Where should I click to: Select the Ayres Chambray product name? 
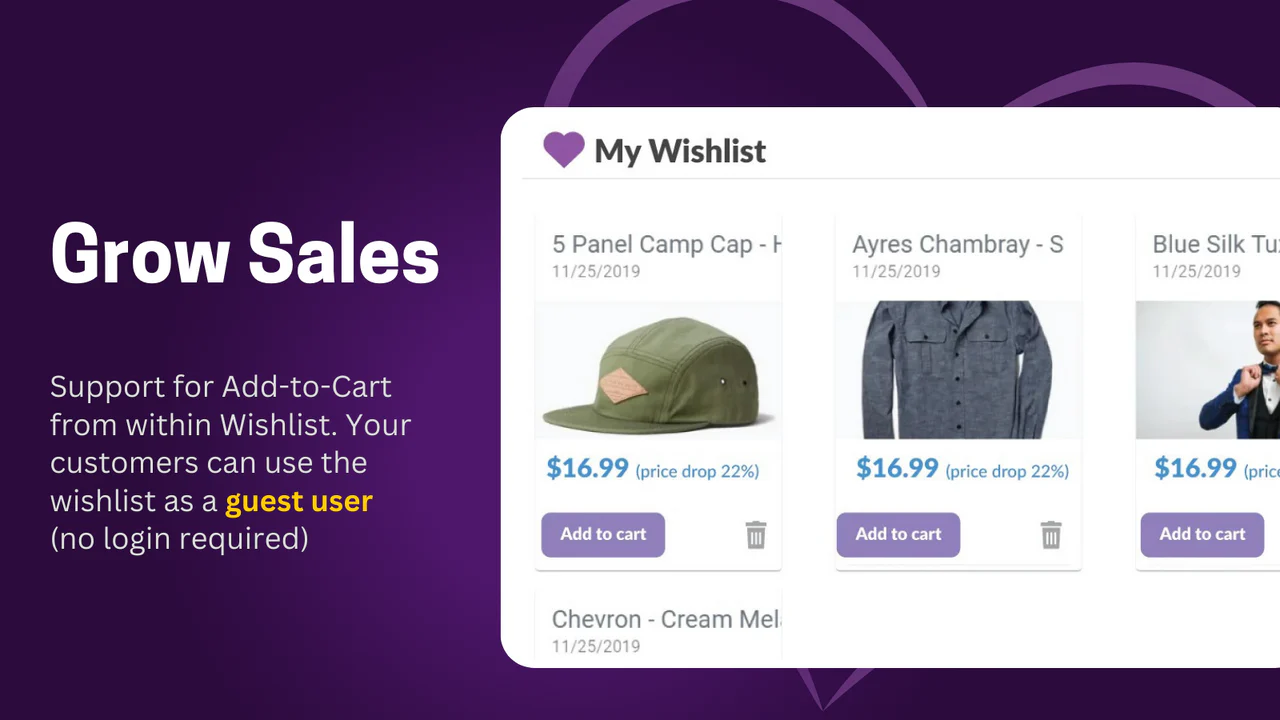coord(957,244)
